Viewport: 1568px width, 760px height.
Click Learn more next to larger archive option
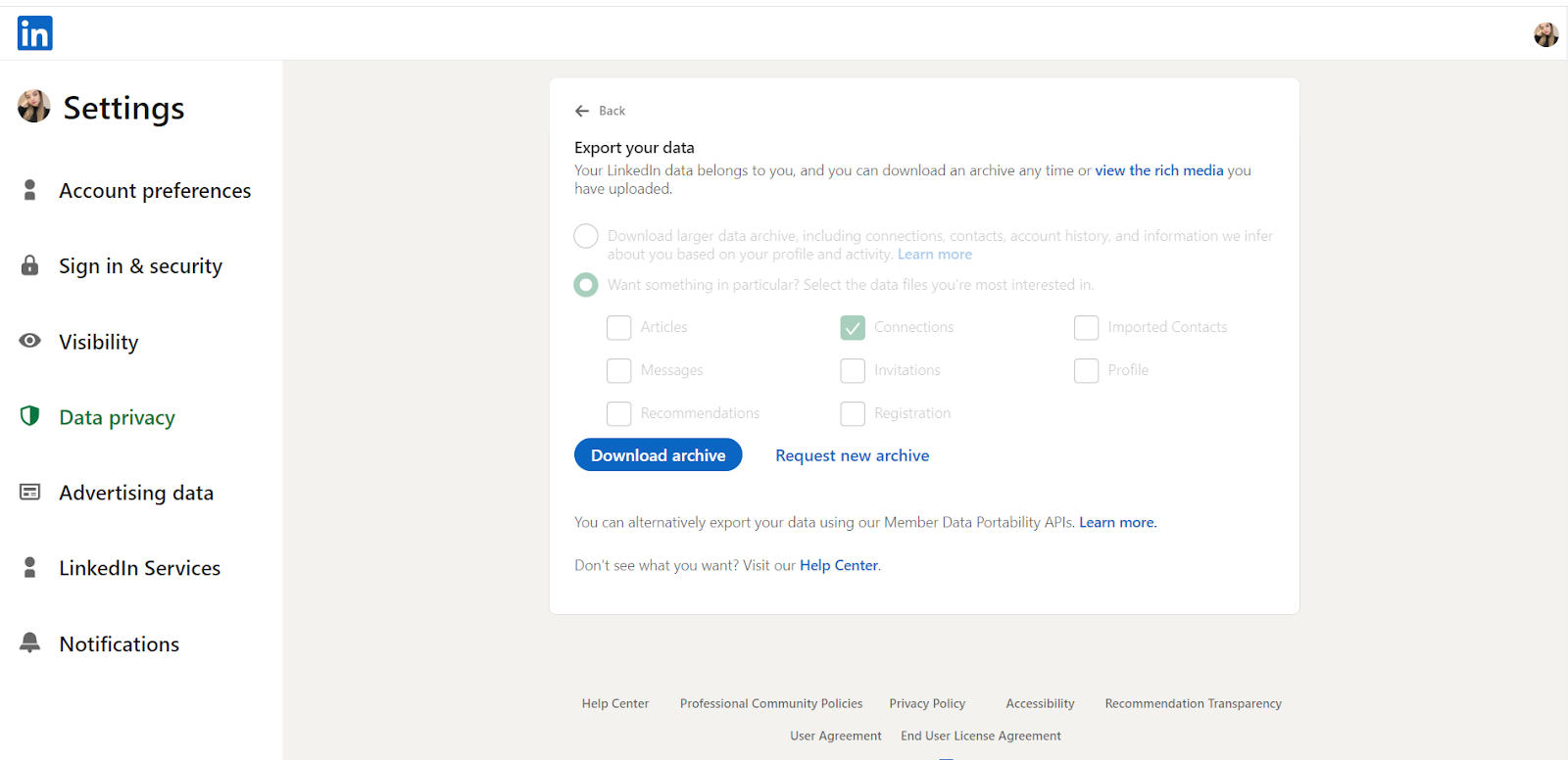click(935, 255)
